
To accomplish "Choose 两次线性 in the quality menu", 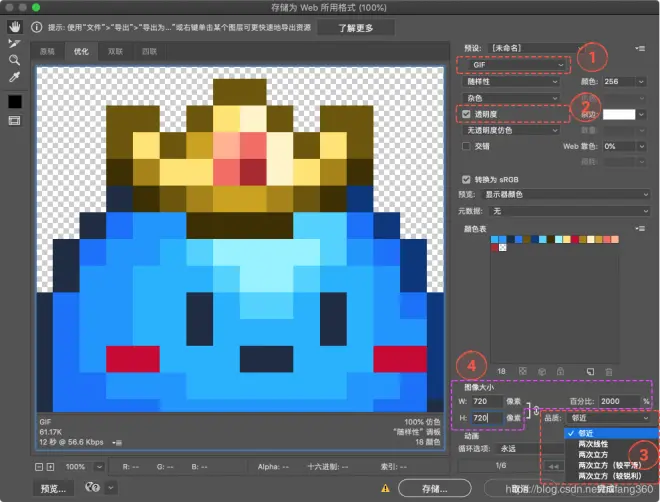I will tap(612, 444).
